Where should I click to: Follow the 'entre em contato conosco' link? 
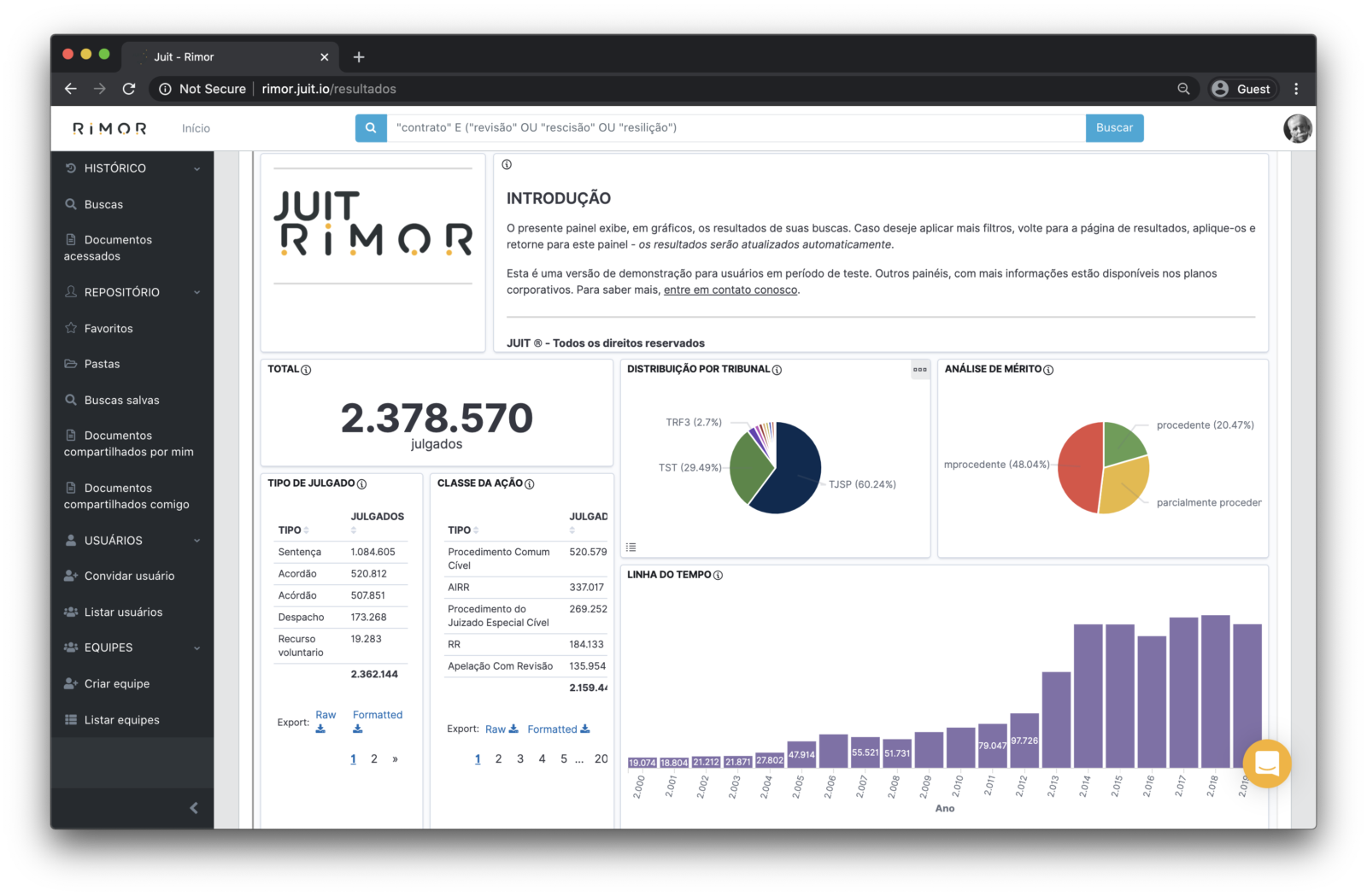click(730, 290)
